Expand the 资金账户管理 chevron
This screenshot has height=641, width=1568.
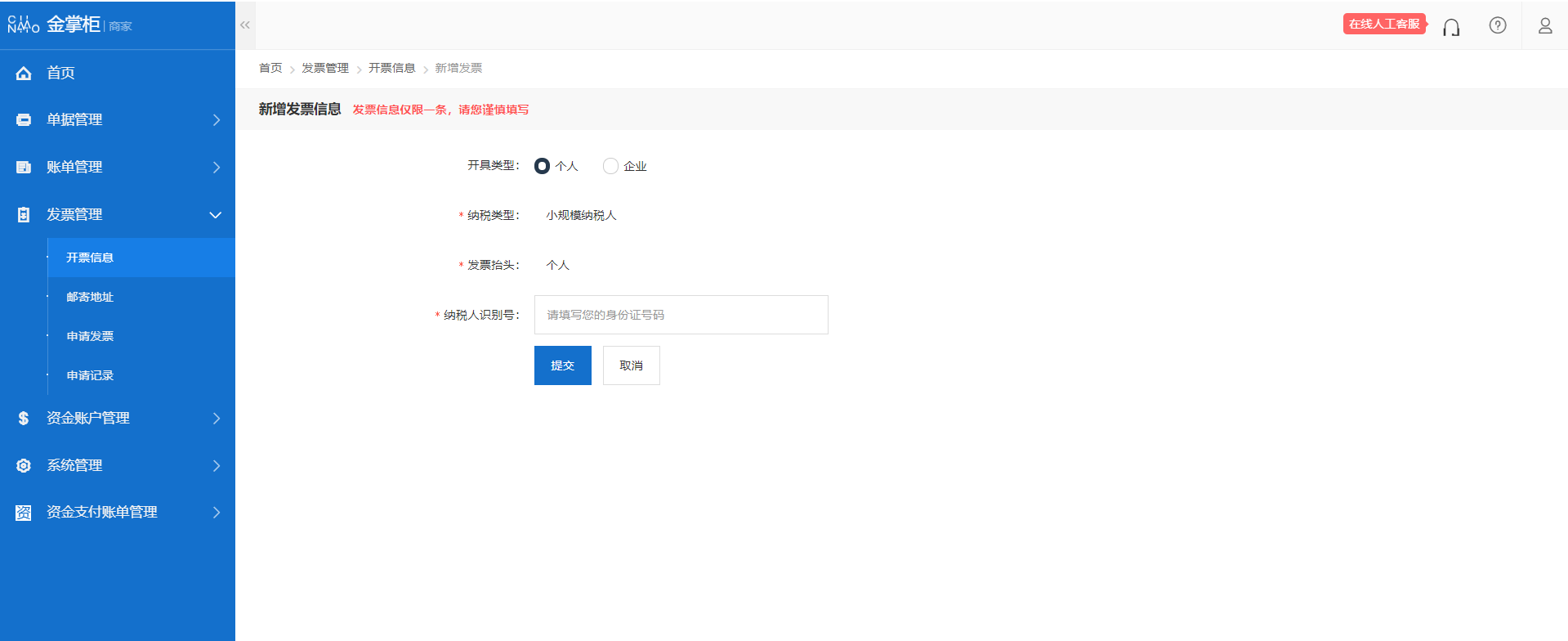click(217, 419)
